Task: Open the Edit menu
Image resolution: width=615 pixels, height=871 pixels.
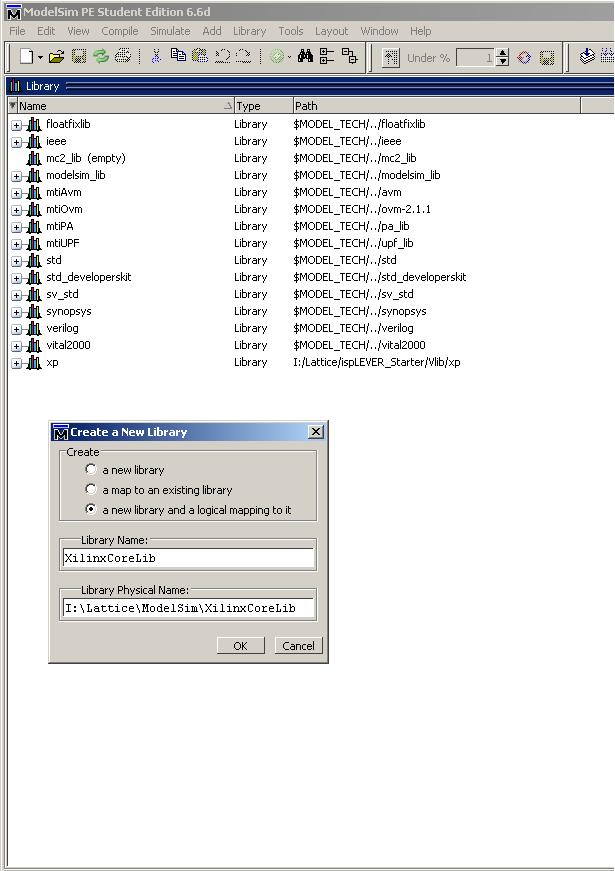Action: (46, 31)
